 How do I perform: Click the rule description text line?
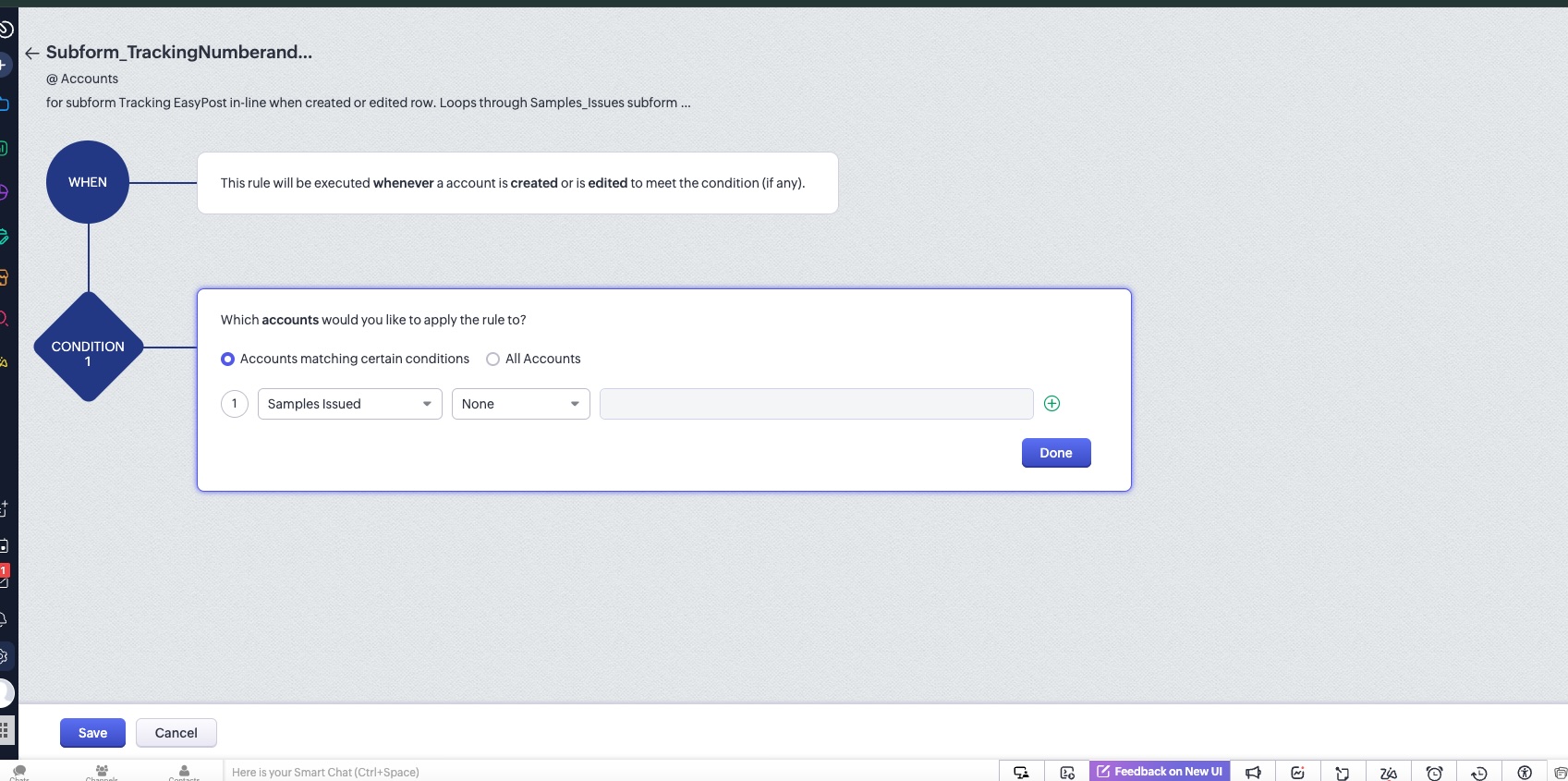pyautogui.click(x=369, y=103)
